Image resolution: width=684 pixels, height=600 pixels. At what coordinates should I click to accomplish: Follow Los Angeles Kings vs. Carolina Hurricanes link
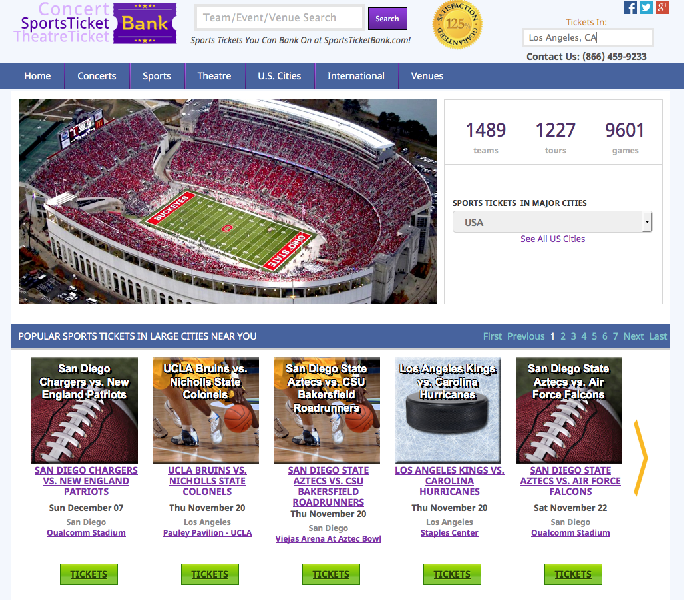pyautogui.click(x=449, y=481)
